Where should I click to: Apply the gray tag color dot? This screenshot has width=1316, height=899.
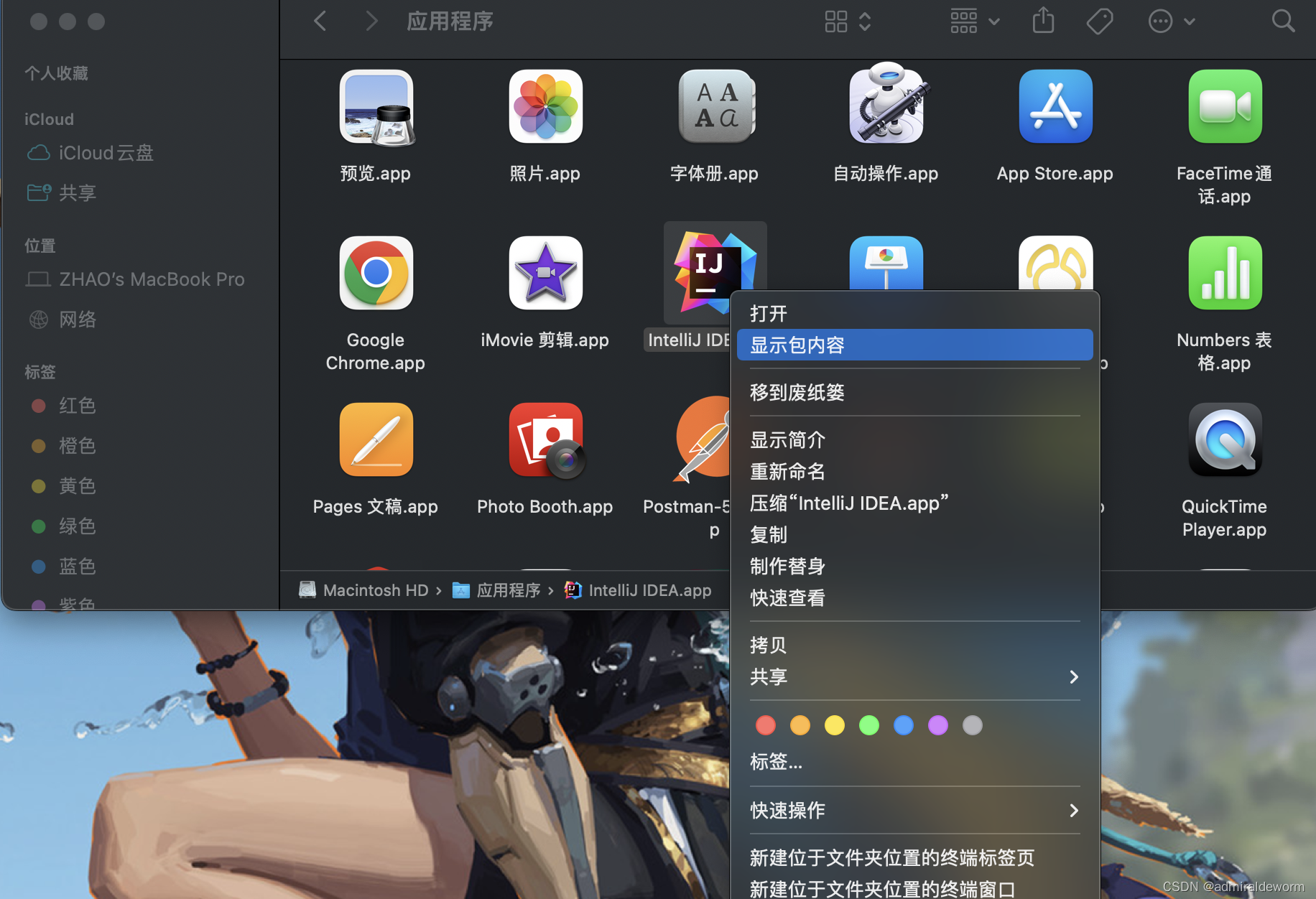click(973, 725)
